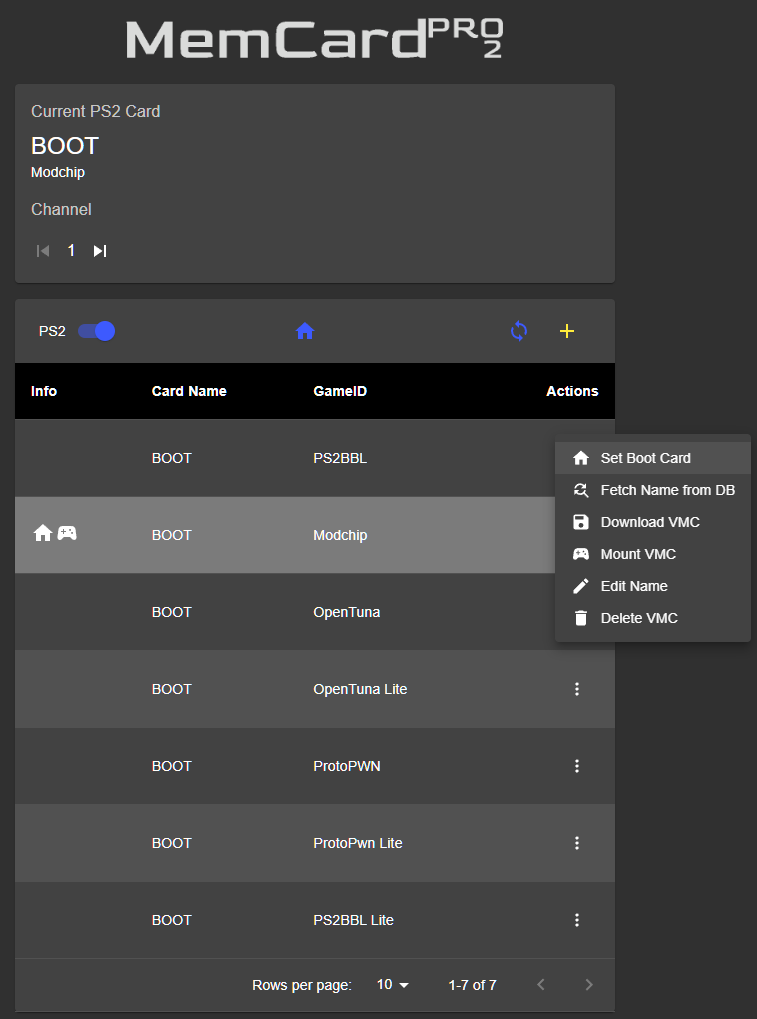Screen dimensions: 757x1019
Task: Select Download VMC from menu
Action: (x=649, y=522)
